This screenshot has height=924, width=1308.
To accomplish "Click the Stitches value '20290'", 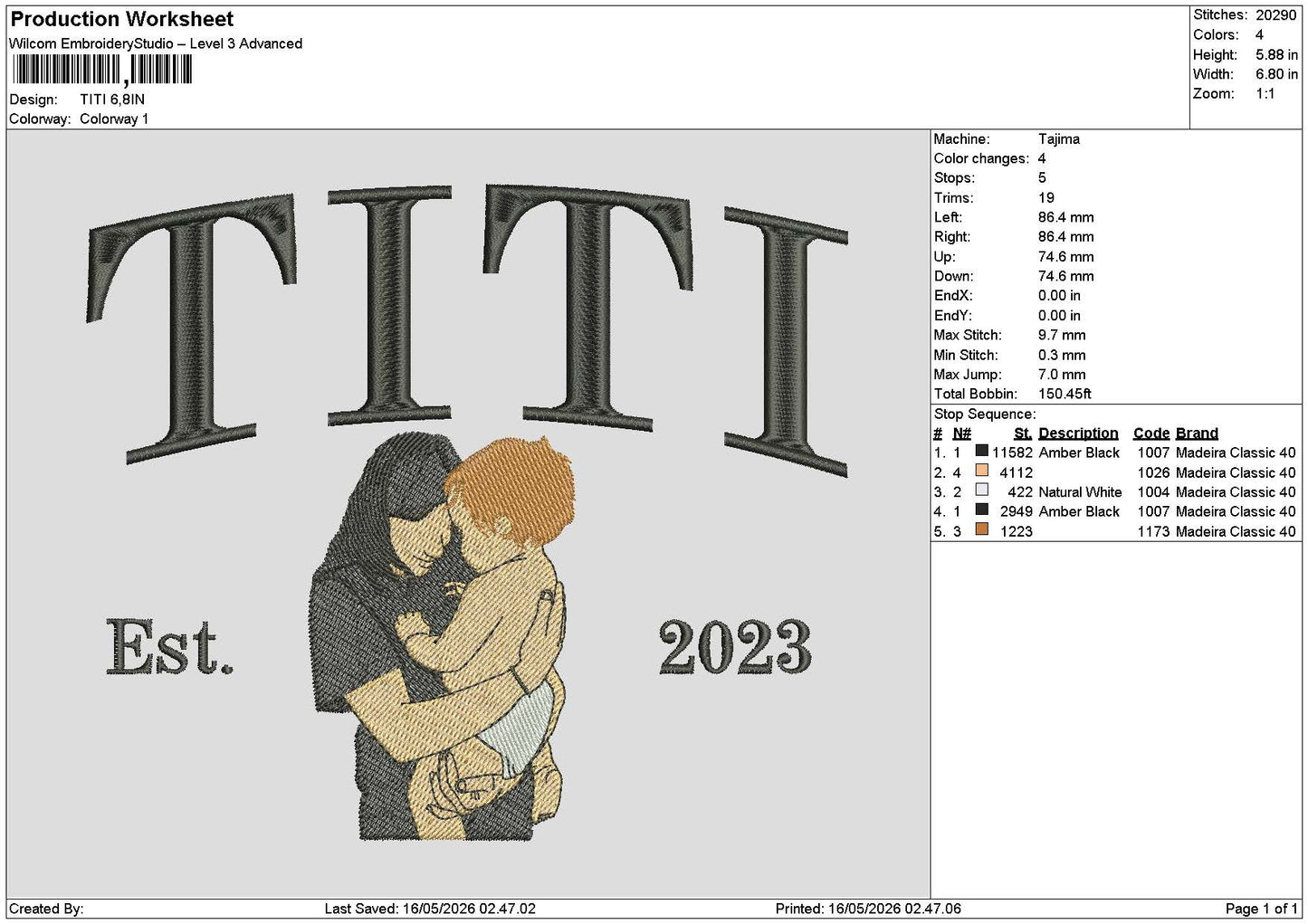I will [x=1275, y=14].
